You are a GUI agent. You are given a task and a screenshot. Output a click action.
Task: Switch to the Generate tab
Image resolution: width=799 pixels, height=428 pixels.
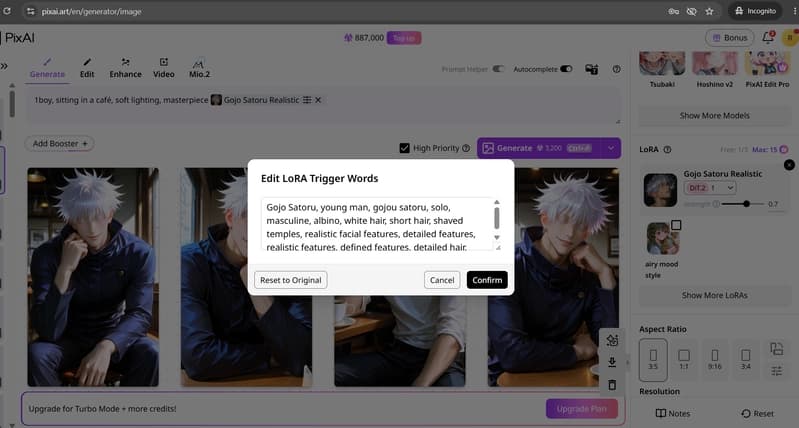click(47, 68)
